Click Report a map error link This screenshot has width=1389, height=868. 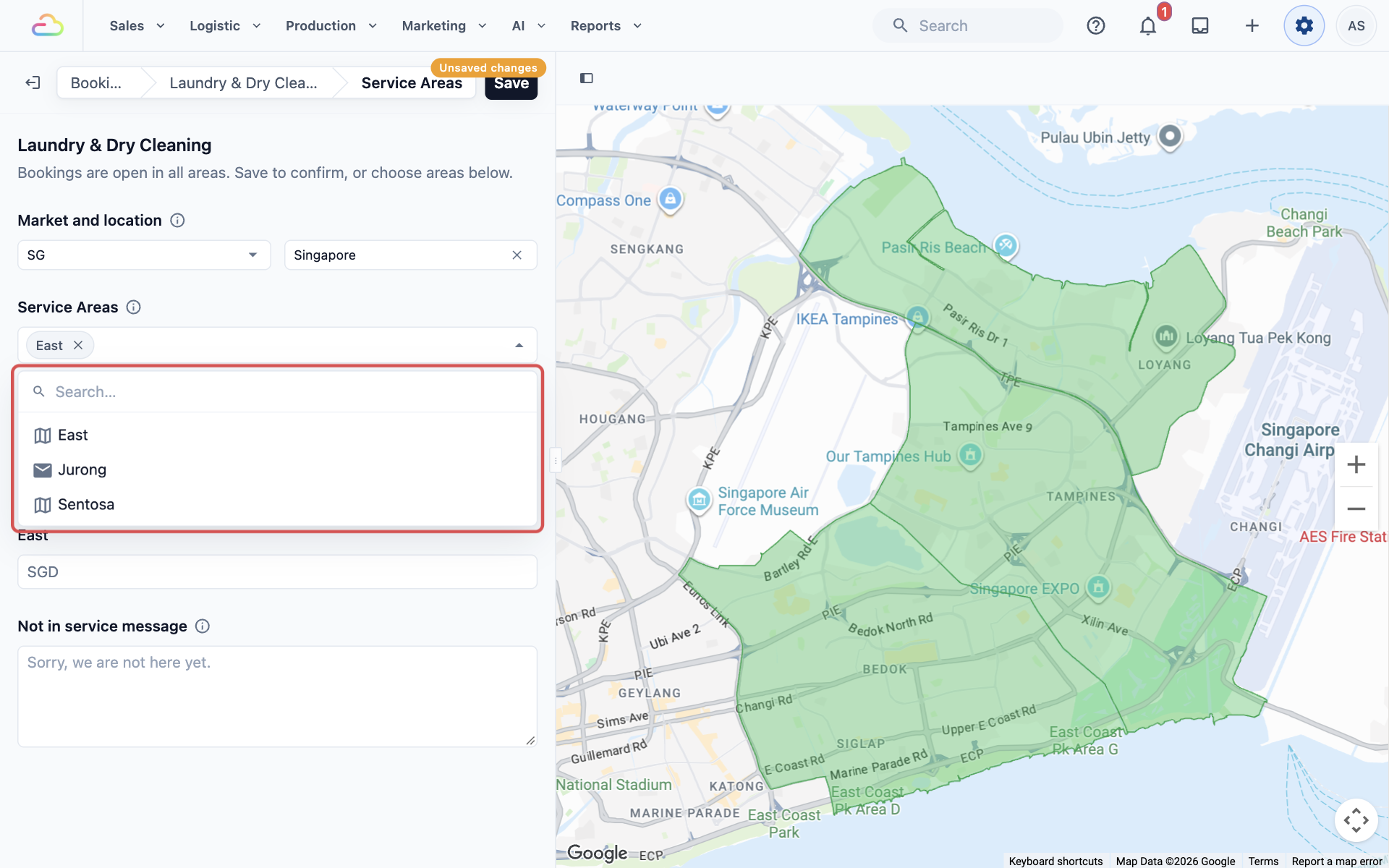[1337, 861]
